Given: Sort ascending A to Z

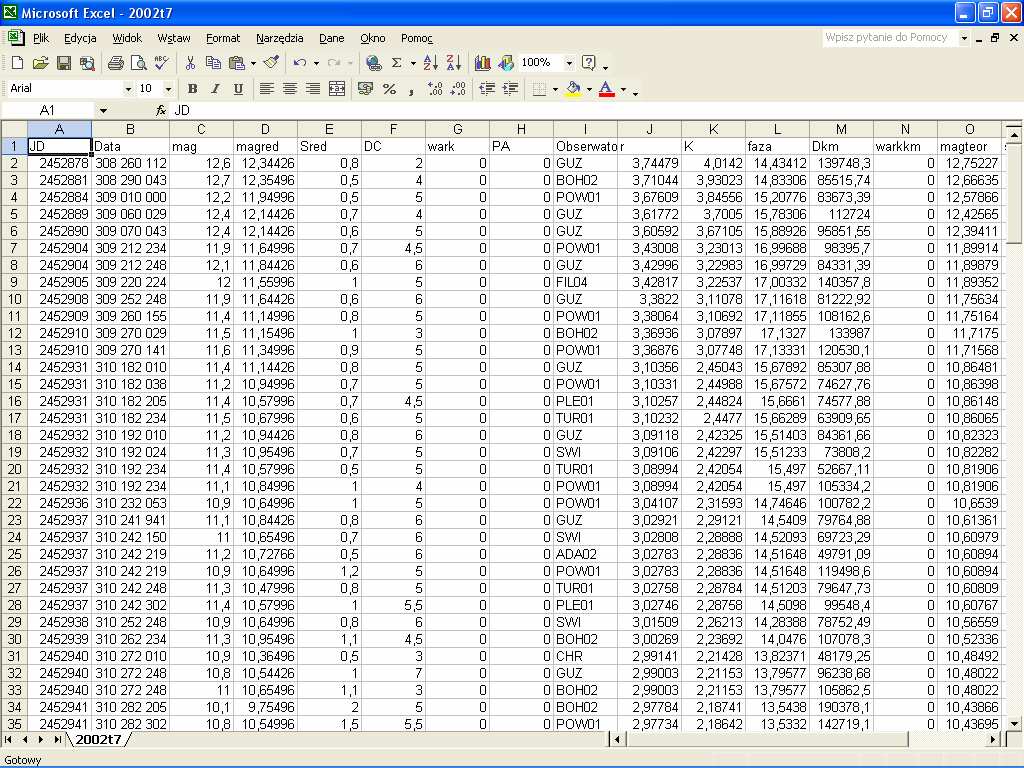Looking at the screenshot, I should click(x=430, y=63).
